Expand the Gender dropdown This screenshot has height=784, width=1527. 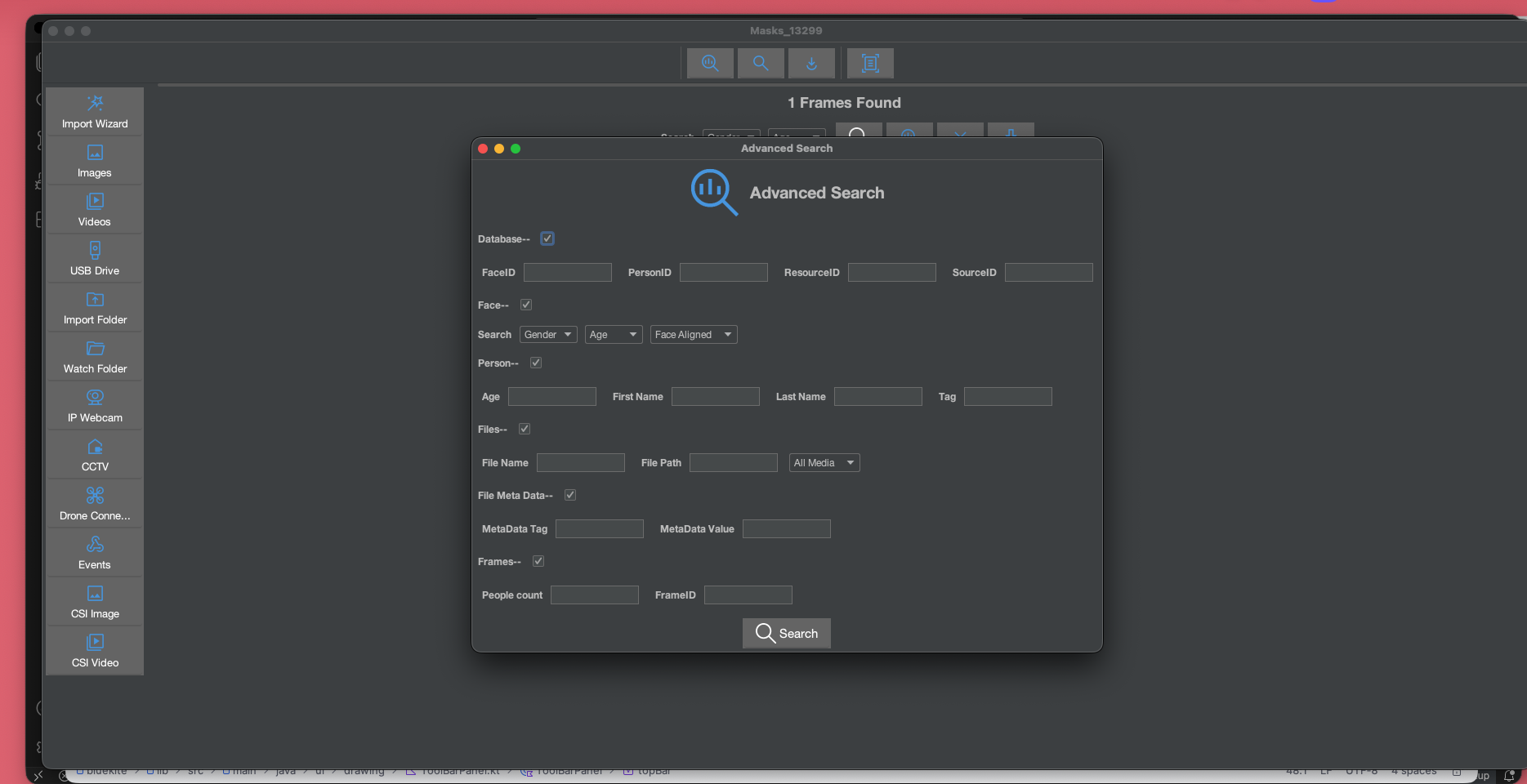(x=548, y=335)
